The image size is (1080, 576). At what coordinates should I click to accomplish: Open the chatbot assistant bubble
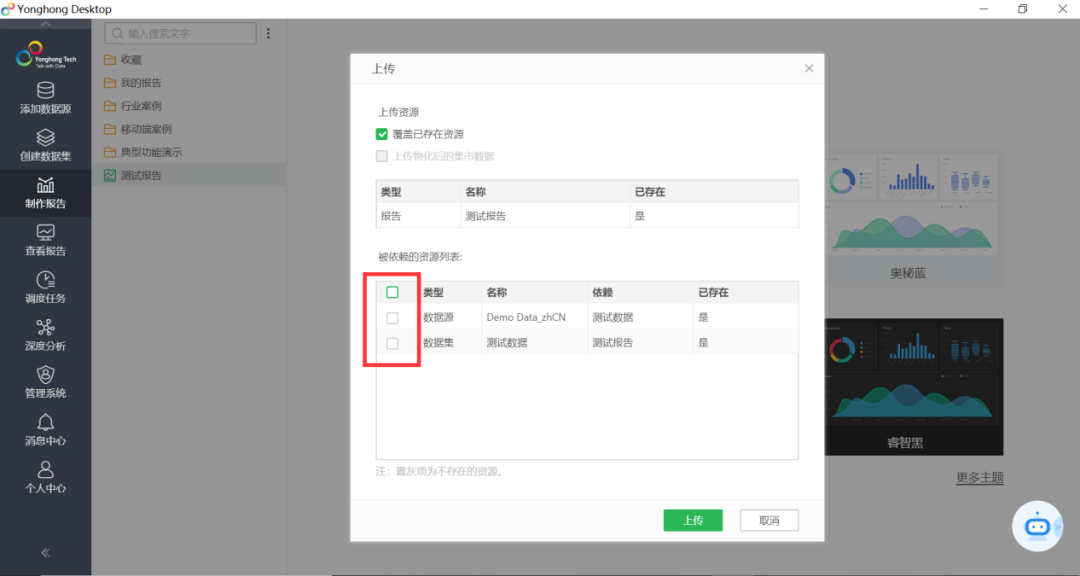(x=1037, y=525)
